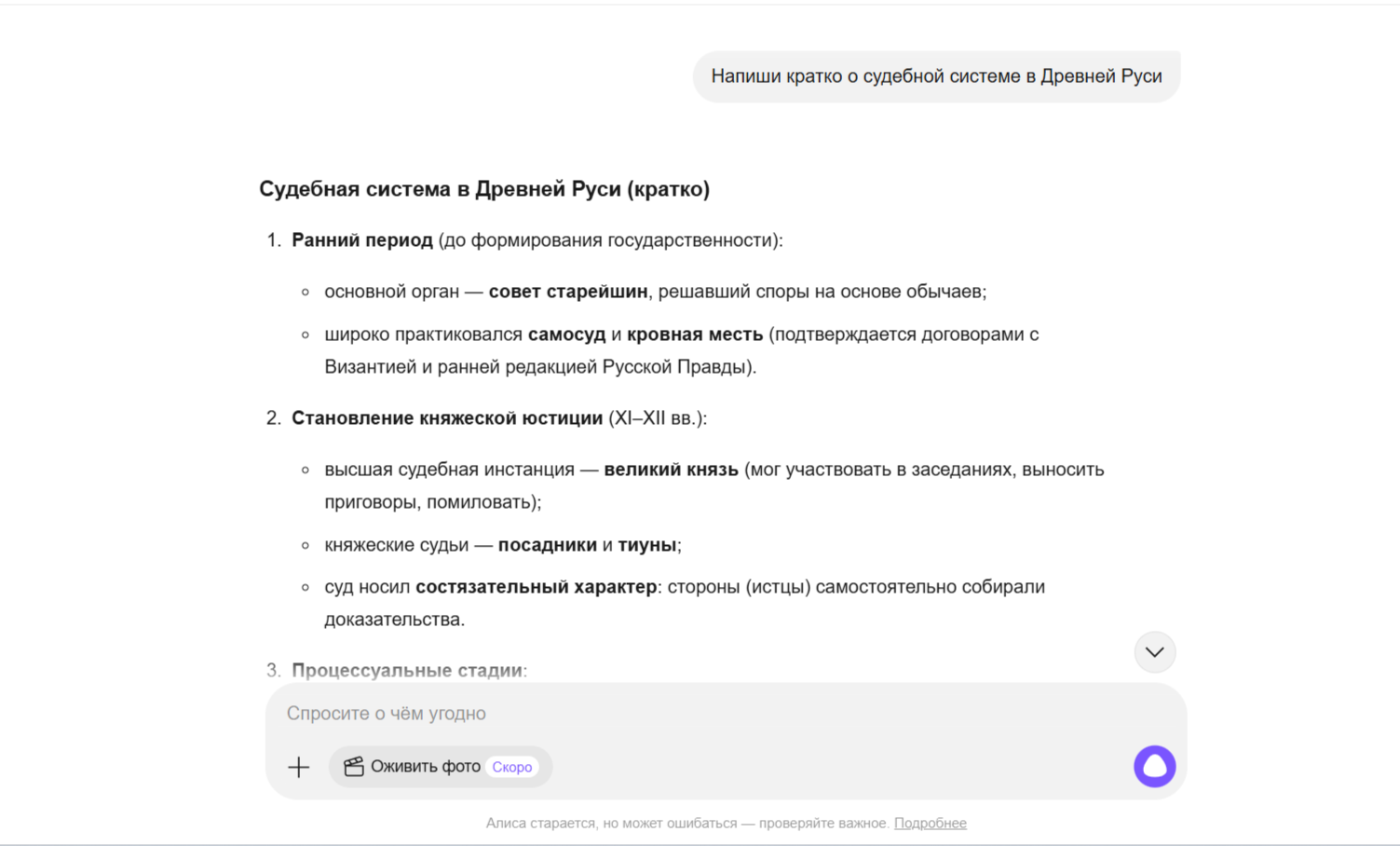Click the "Оживить фото" button label
The height and width of the screenshot is (846, 1400).
[425, 767]
